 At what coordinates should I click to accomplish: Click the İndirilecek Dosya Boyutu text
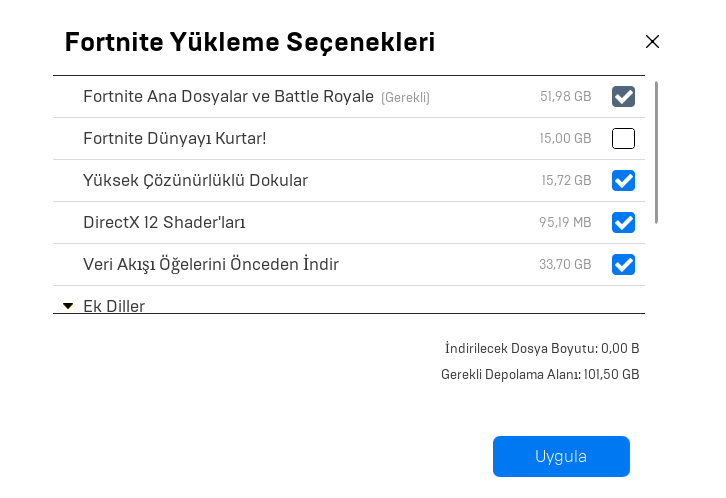[x=542, y=349]
